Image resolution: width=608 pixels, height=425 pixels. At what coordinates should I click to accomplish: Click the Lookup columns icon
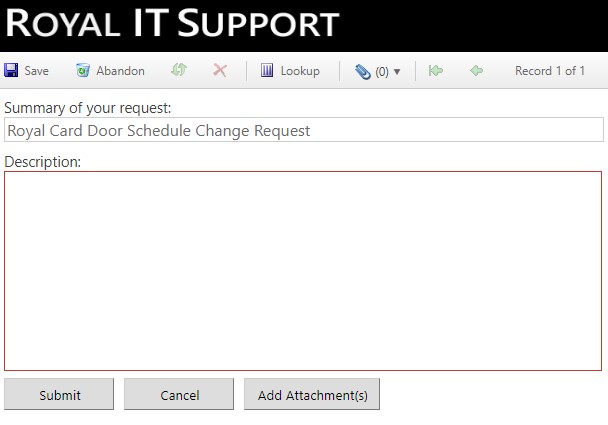click(267, 71)
